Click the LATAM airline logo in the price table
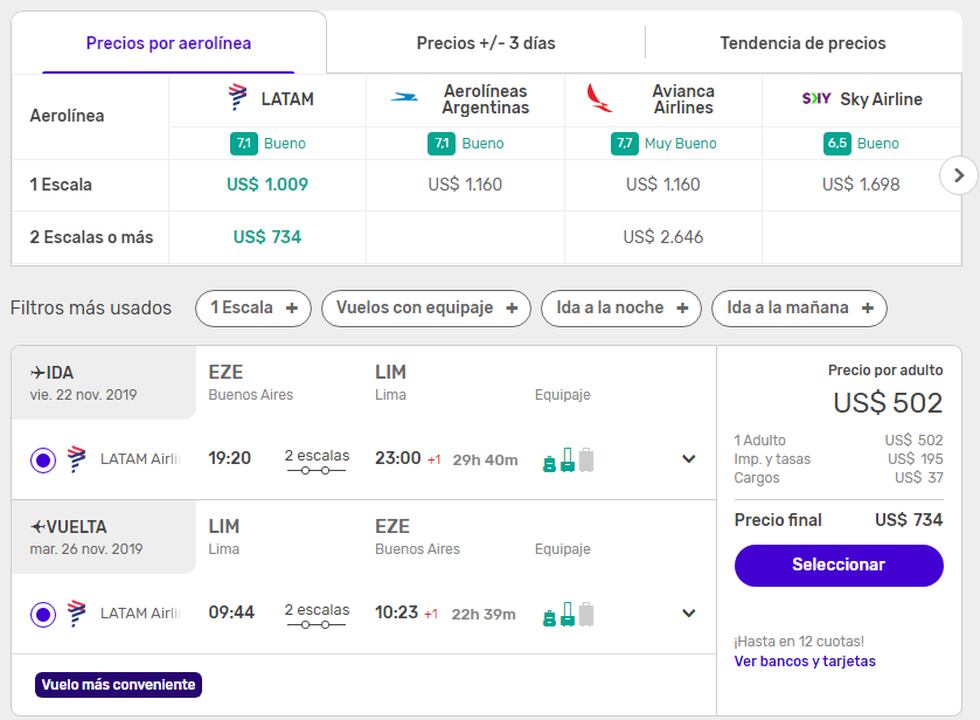The height and width of the screenshot is (720, 980). [x=237, y=98]
